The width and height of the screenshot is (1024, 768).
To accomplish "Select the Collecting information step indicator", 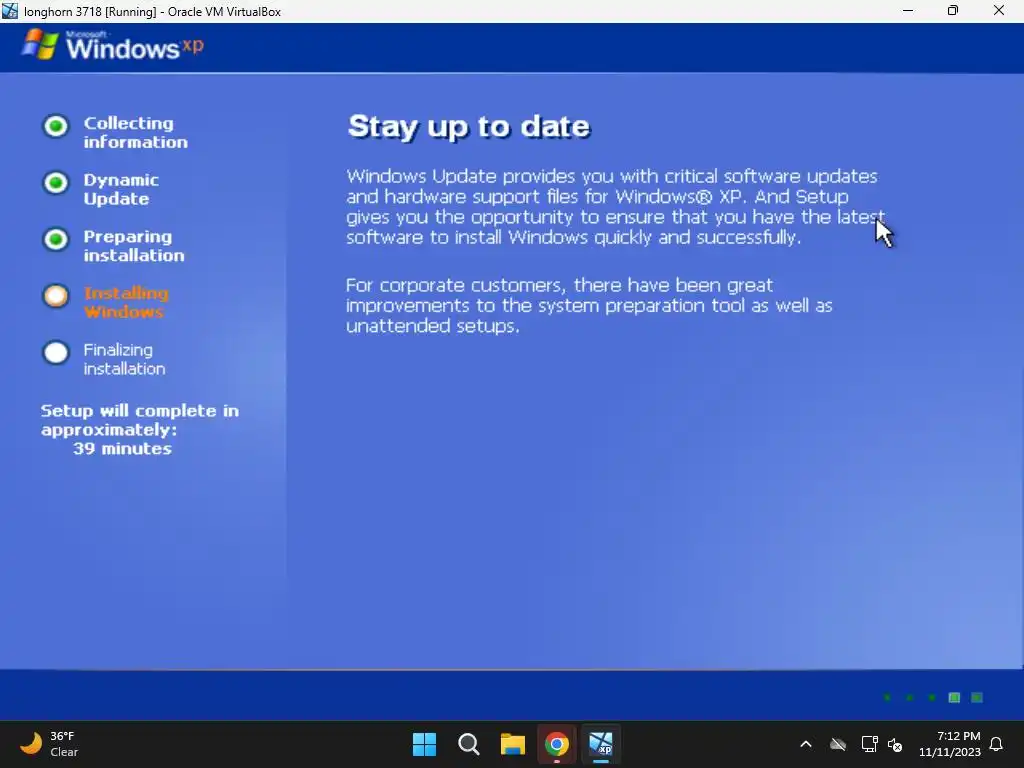I will [x=56, y=126].
